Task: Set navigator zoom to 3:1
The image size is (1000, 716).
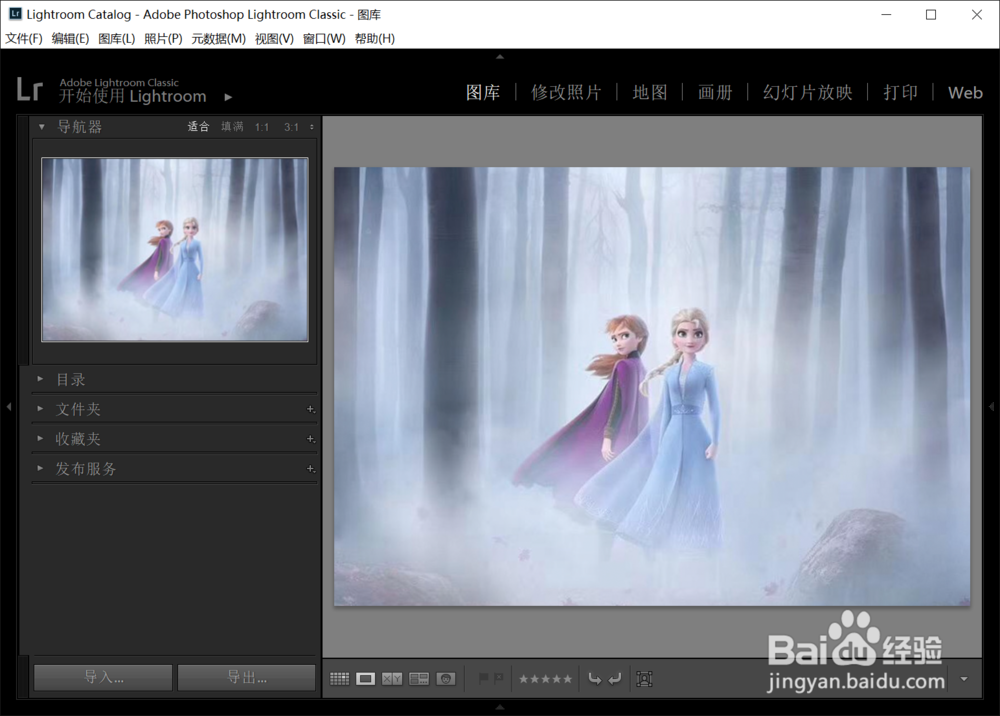Action: pos(291,128)
